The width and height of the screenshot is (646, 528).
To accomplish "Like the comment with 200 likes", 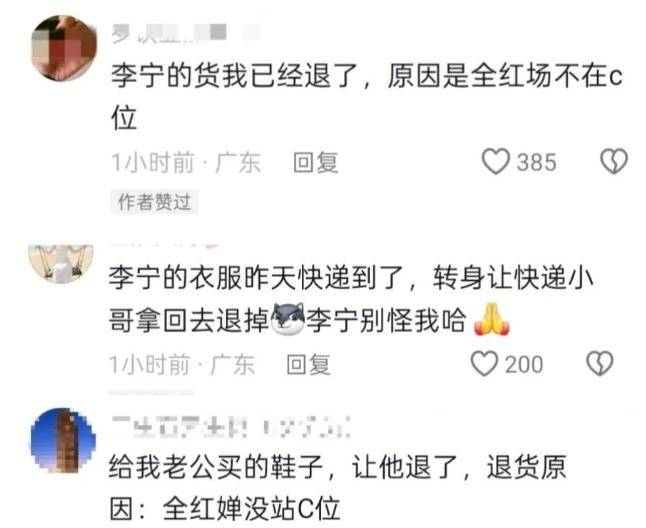I will 484,363.
